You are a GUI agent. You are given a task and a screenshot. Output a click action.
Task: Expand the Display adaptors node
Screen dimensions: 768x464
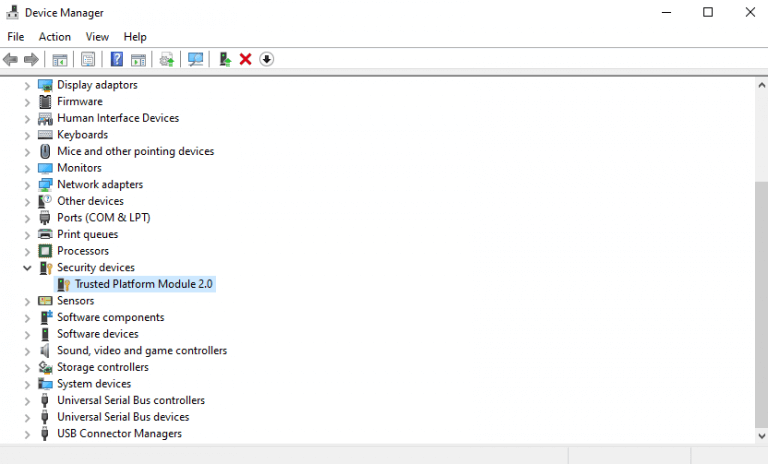(27, 86)
